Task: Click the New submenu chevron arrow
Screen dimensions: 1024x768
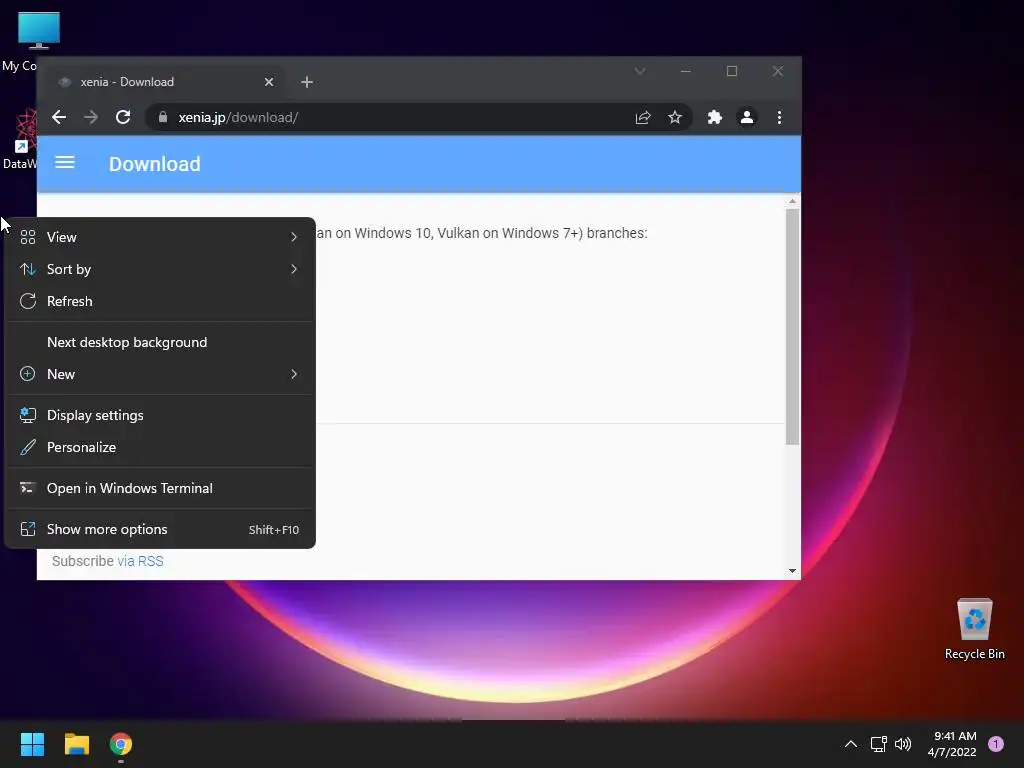Action: pos(294,374)
